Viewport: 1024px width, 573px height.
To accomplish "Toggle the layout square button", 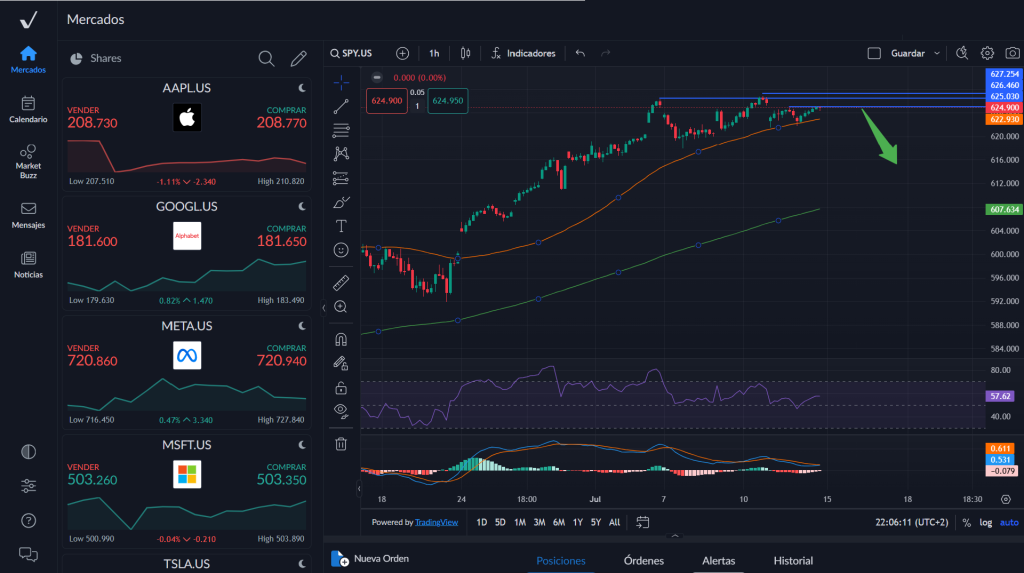I will pyautogui.click(x=874, y=54).
